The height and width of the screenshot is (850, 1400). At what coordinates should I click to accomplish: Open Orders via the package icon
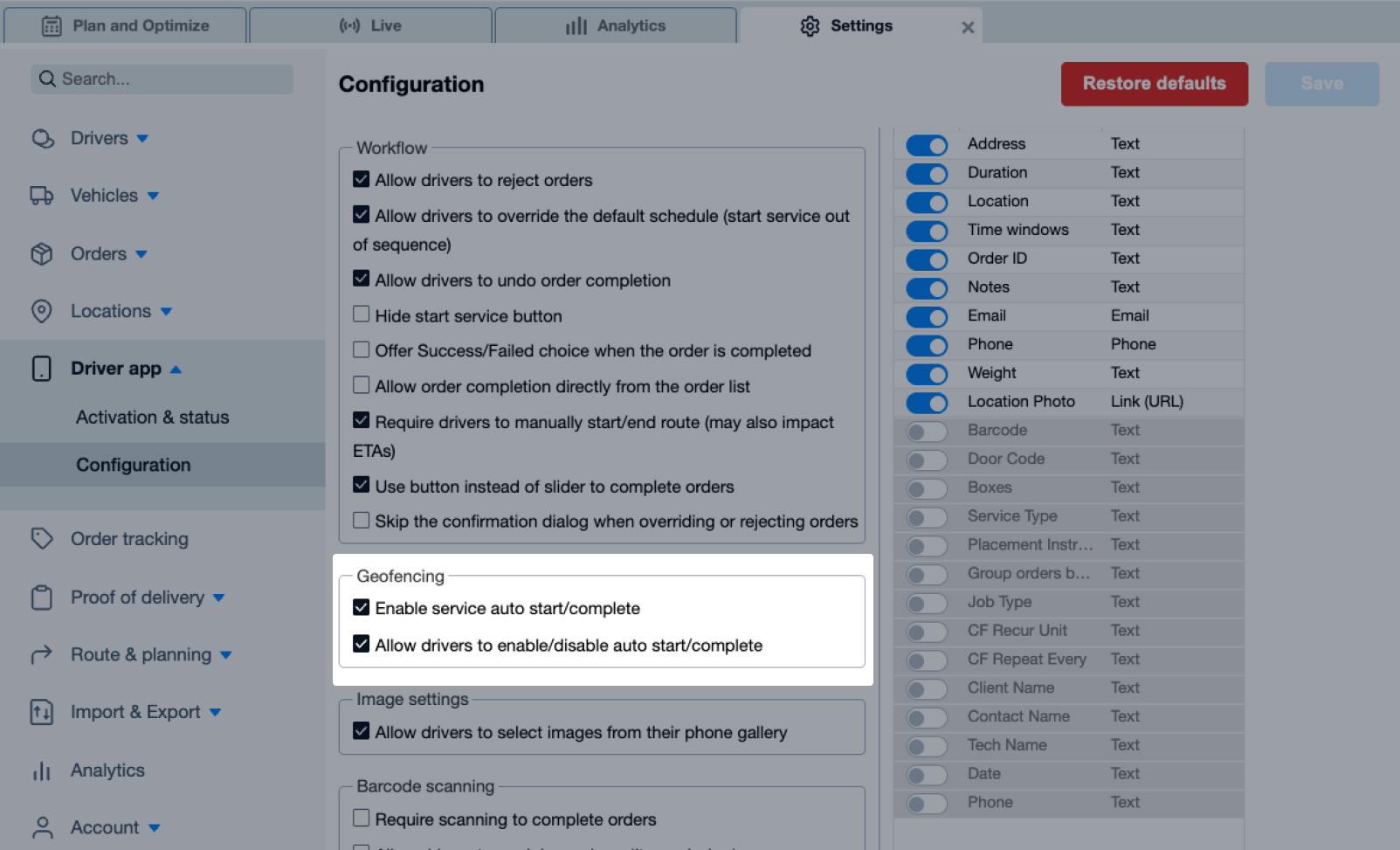(43, 253)
